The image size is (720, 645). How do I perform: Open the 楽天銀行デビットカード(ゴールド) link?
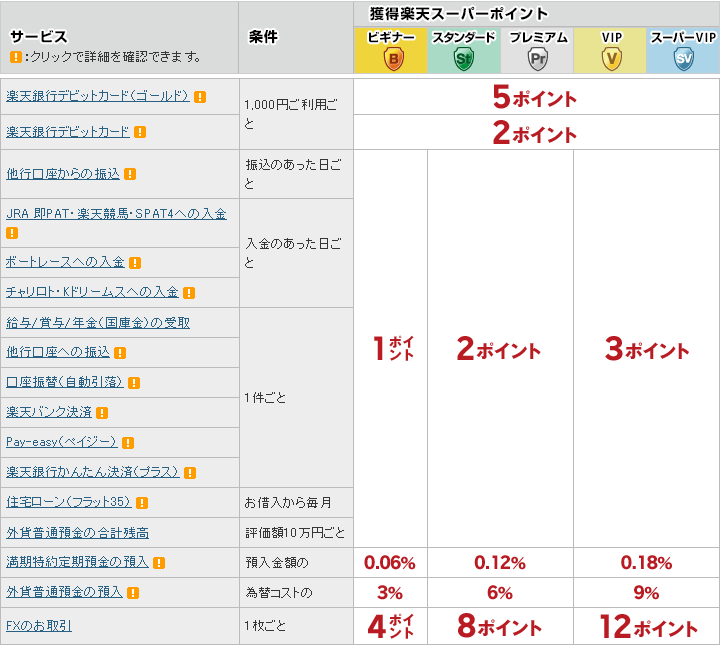pyautogui.click(x=98, y=96)
